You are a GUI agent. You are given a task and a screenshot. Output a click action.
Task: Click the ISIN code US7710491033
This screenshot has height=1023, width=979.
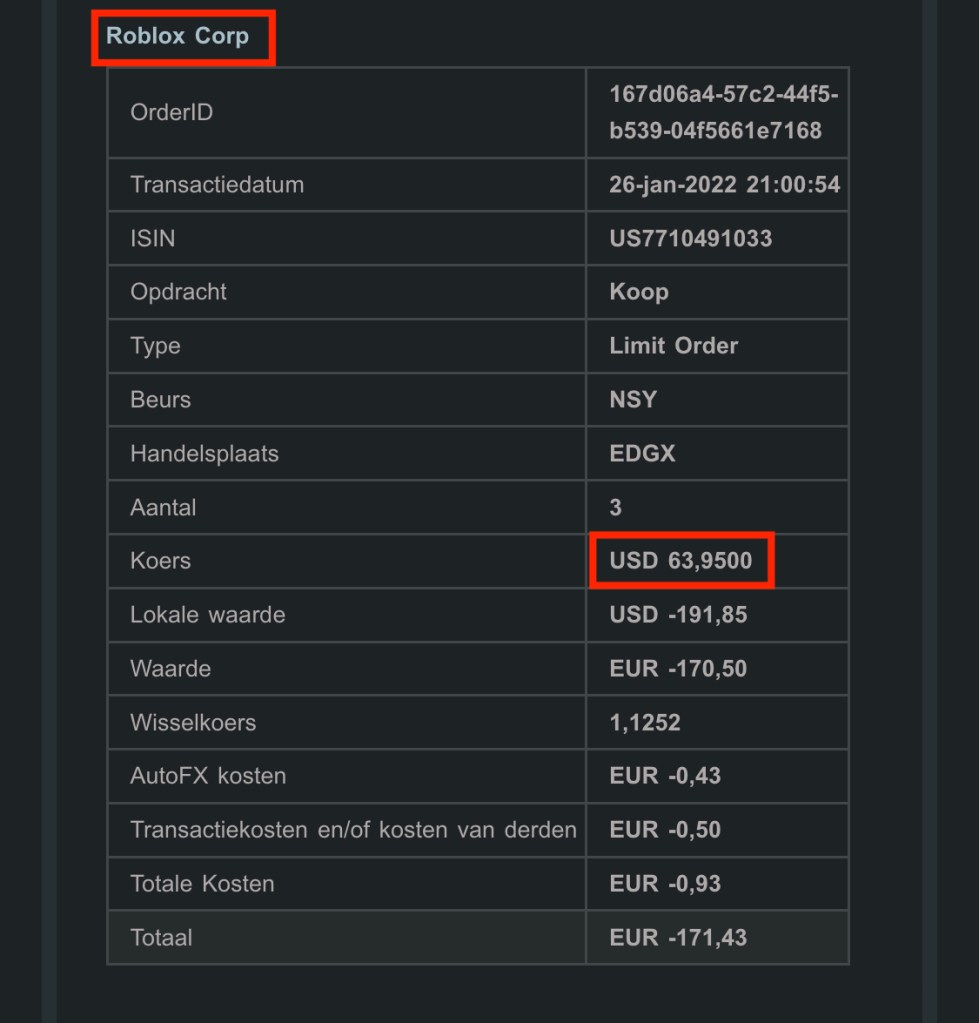(x=690, y=239)
